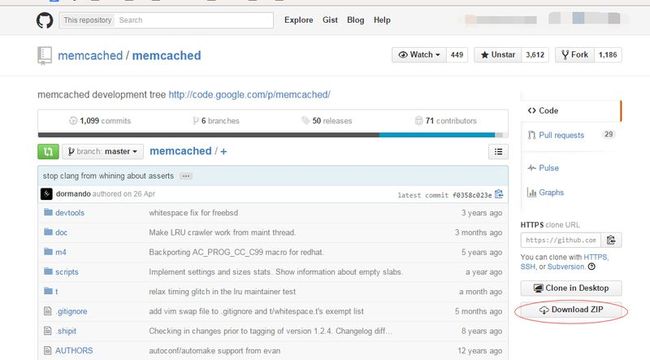Click the plus sign to create new file
The width and height of the screenshot is (650, 360).
coord(223,152)
